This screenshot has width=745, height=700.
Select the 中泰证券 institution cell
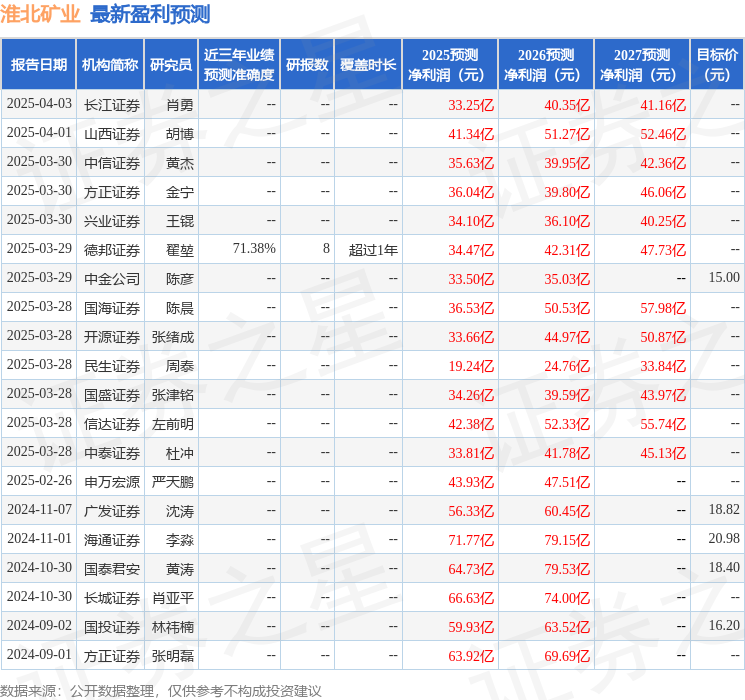click(x=112, y=453)
